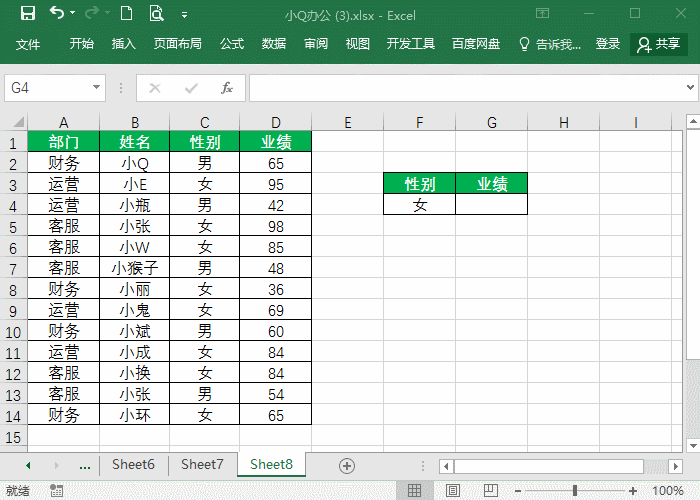Open Insert Function fx dialog
700x500 pixels.
(227, 88)
